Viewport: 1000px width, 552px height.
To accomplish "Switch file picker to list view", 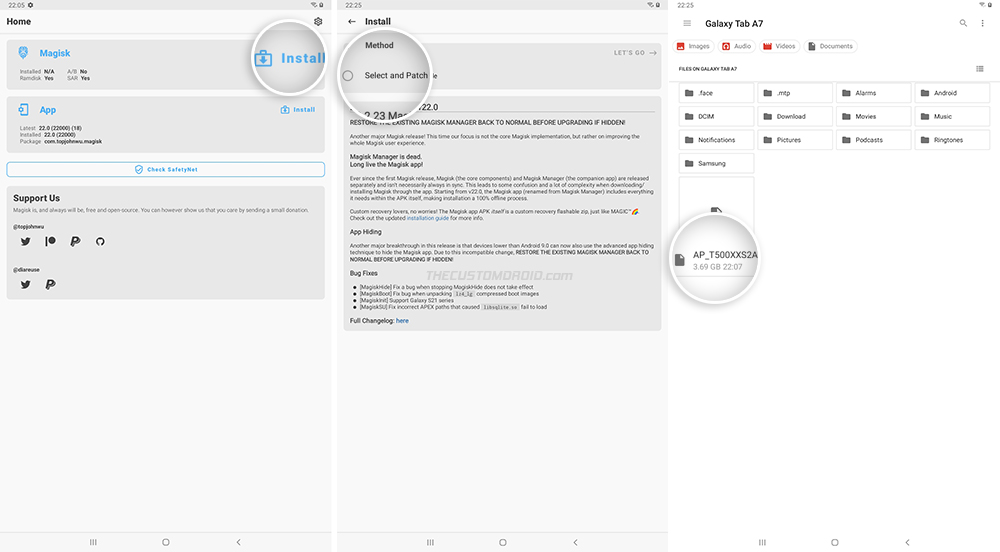I will [x=980, y=69].
